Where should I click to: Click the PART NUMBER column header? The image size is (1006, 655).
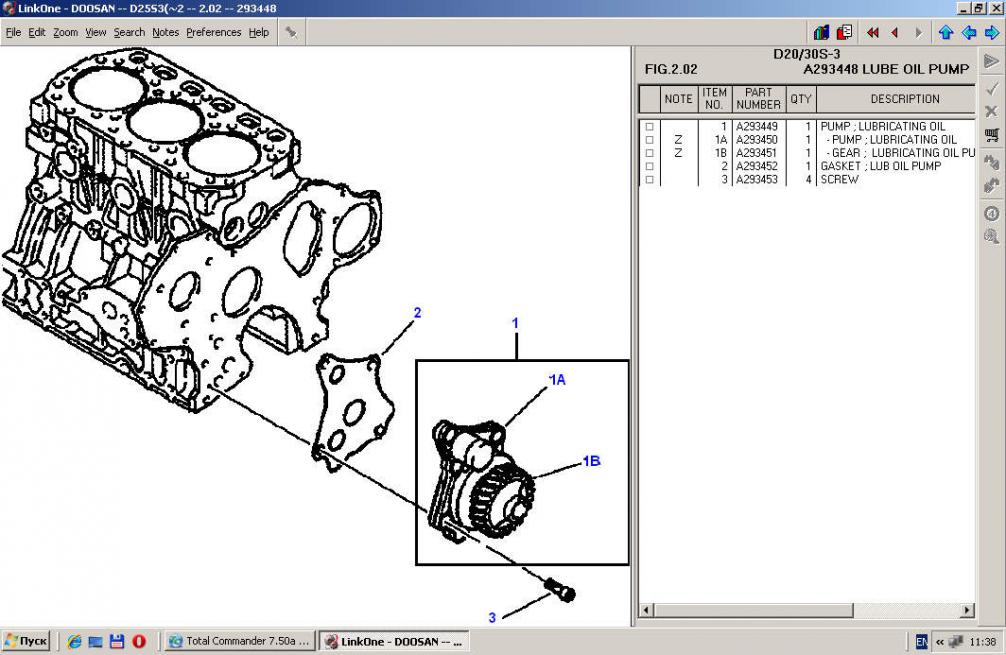758,99
